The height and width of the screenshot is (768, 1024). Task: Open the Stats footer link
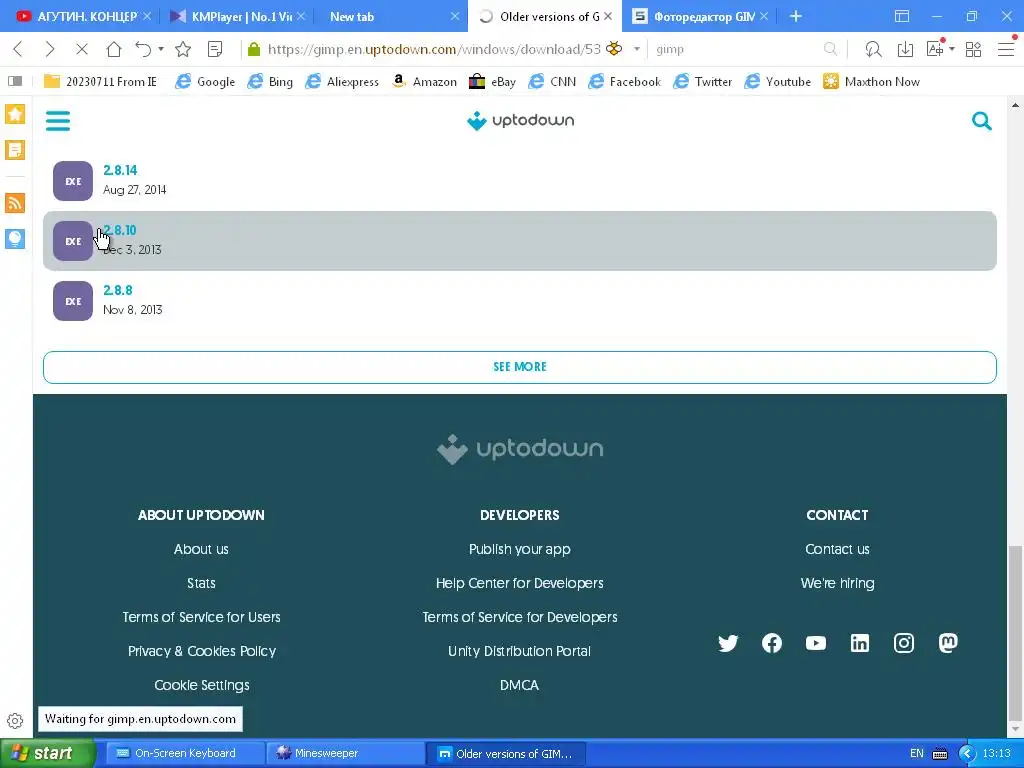[201, 583]
